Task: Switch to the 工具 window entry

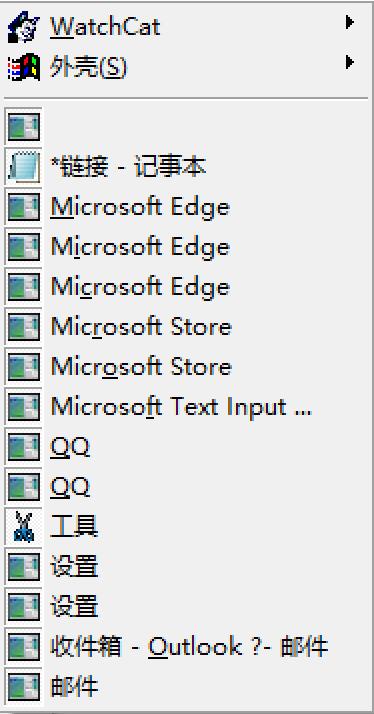Action: pyautogui.click(x=187, y=527)
